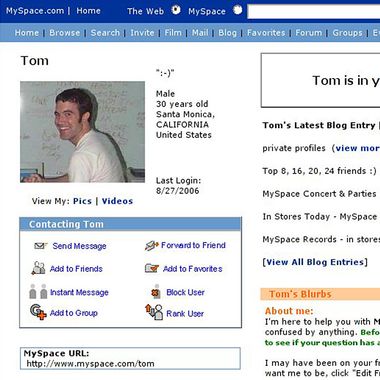This screenshot has height=380, width=380.
Task: Click the Forward to Friend icon
Action: (152, 246)
